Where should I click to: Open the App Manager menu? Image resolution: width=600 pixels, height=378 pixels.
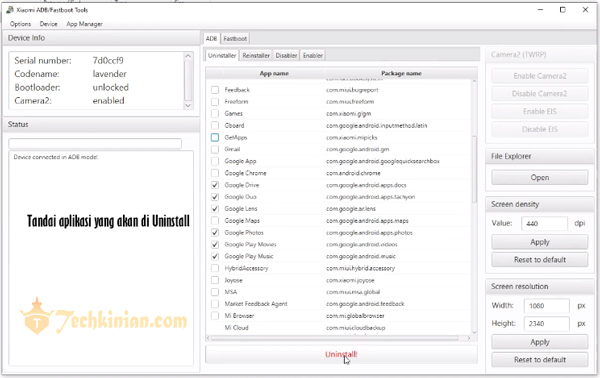[x=84, y=24]
